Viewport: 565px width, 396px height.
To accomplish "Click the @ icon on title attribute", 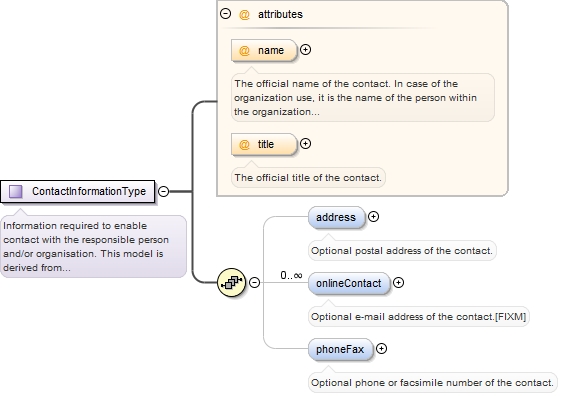I will pos(244,144).
